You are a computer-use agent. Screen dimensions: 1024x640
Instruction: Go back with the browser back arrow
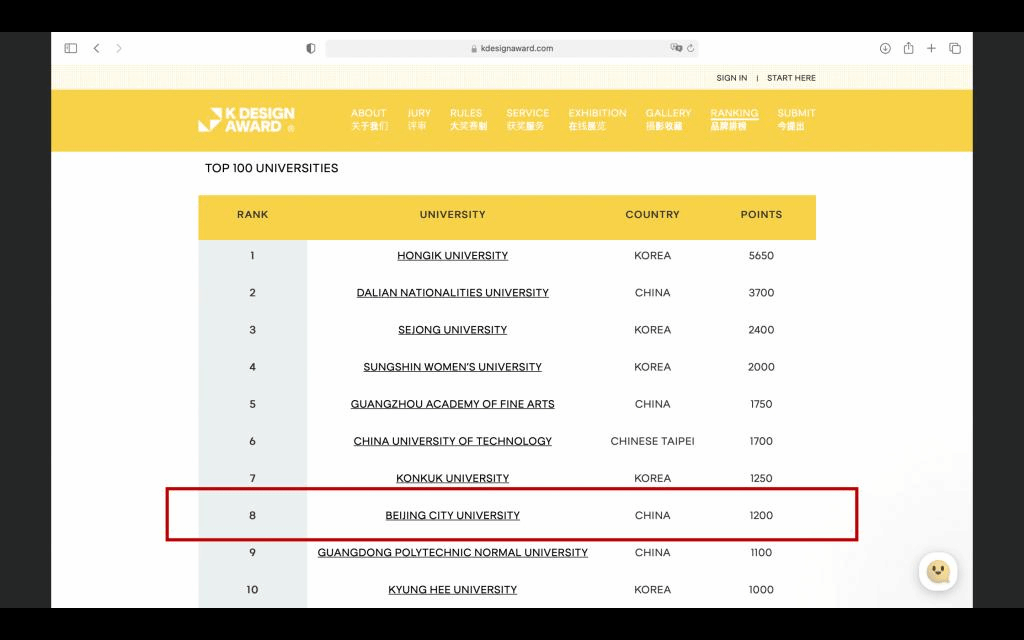96,48
